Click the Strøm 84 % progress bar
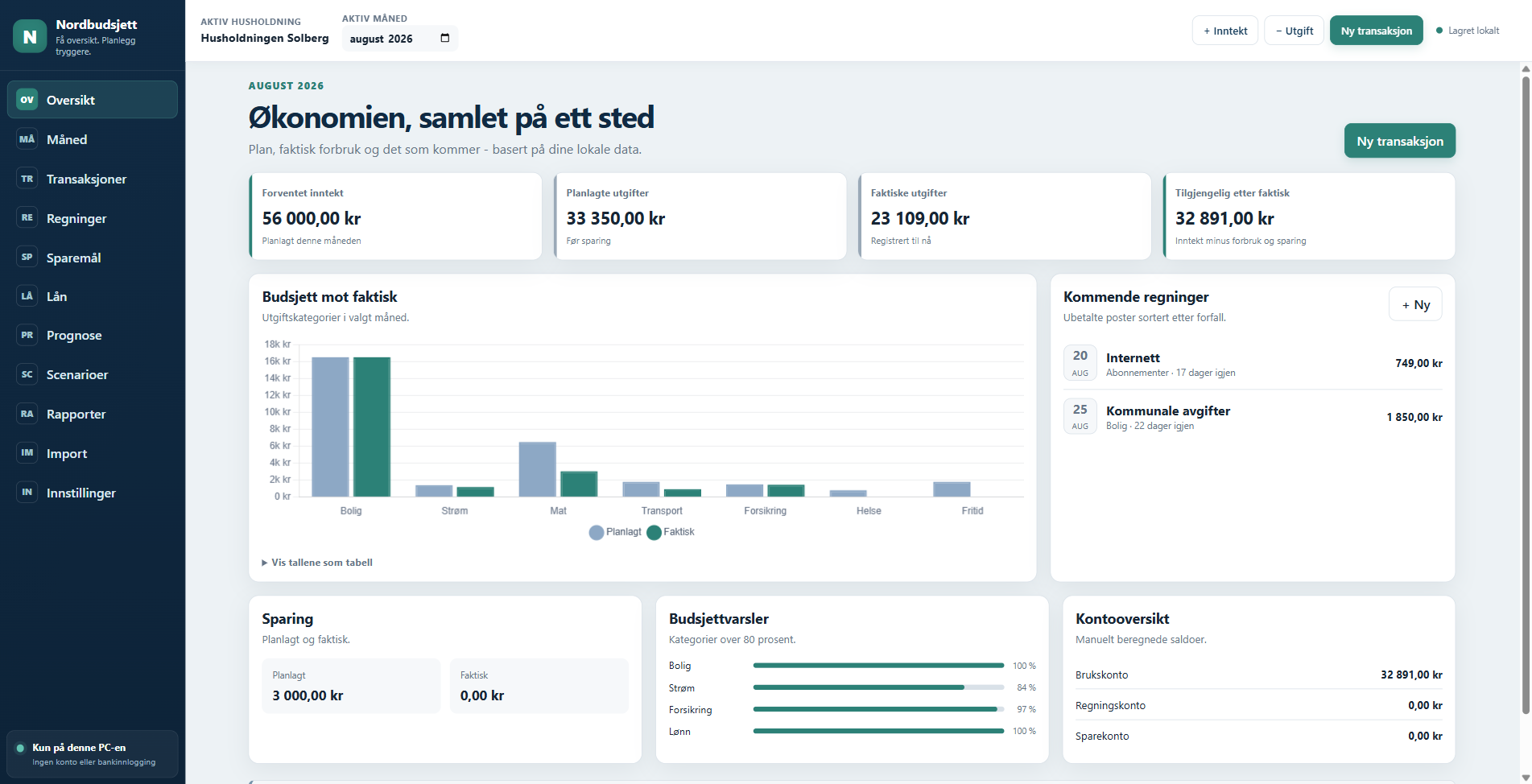The height and width of the screenshot is (784, 1532). [878, 687]
